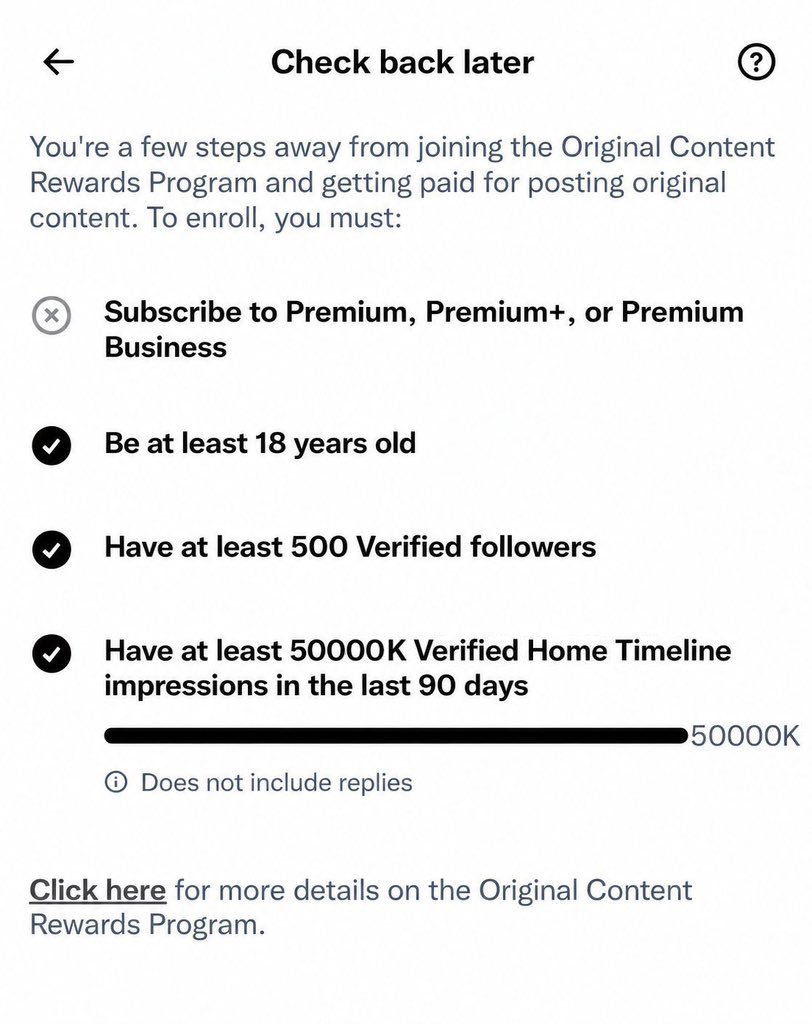Go back using the left arrow
The image size is (812, 1024).
[59, 62]
